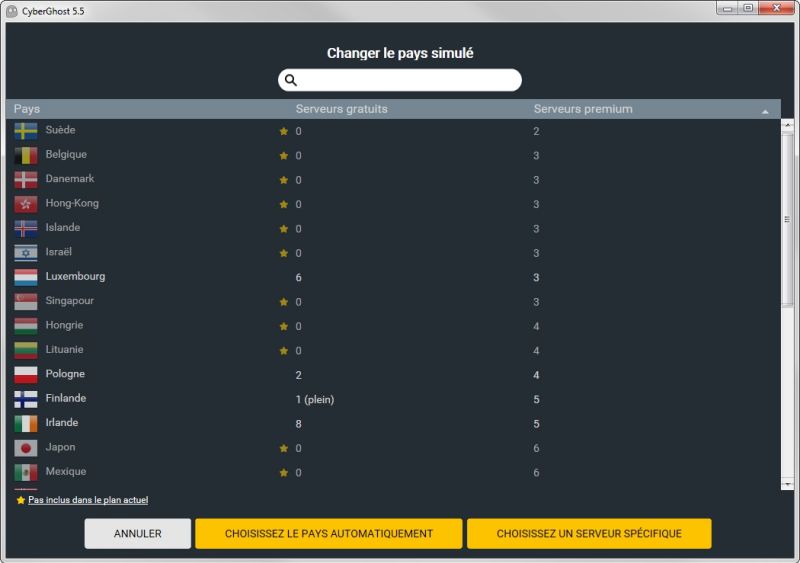Click the scrollbar down arrow of country list
Viewport: 800px width, 563px height.
(787, 484)
